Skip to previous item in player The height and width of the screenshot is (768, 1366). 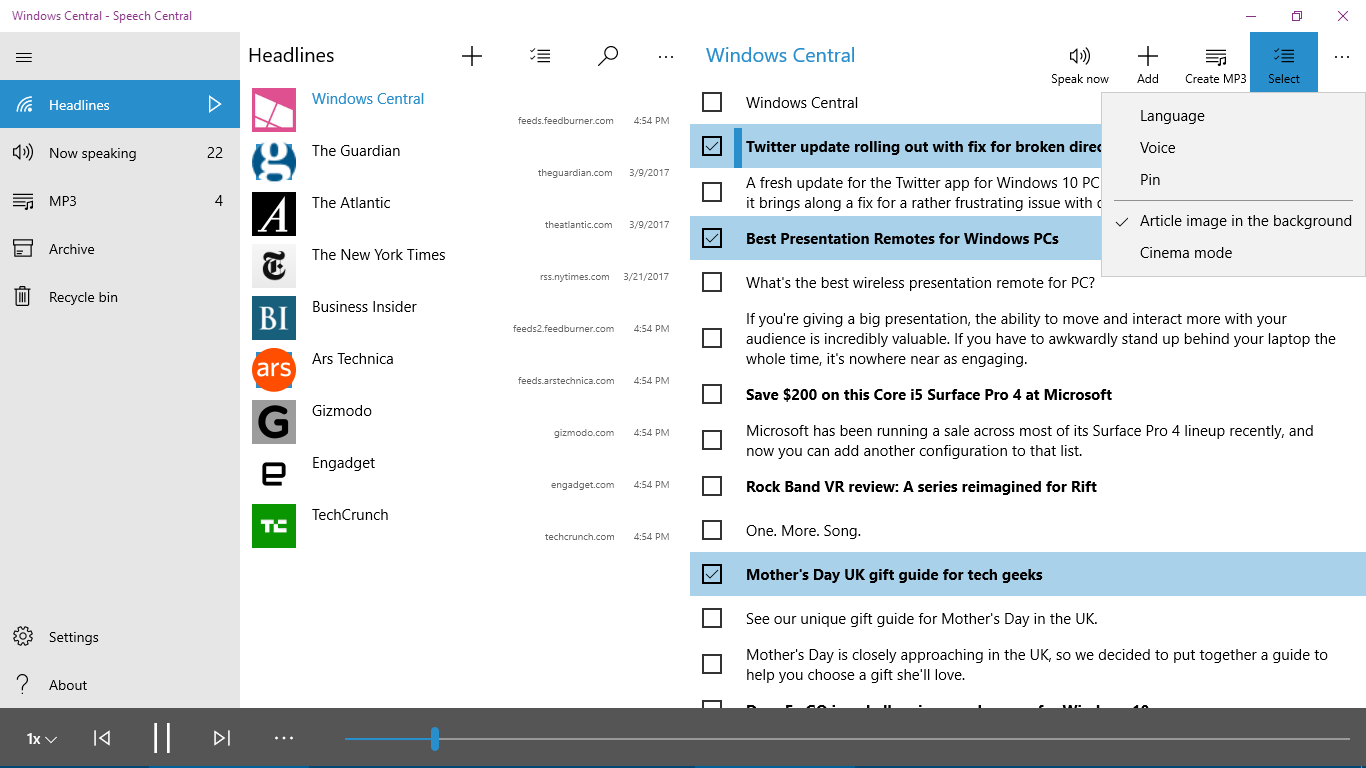pos(102,738)
